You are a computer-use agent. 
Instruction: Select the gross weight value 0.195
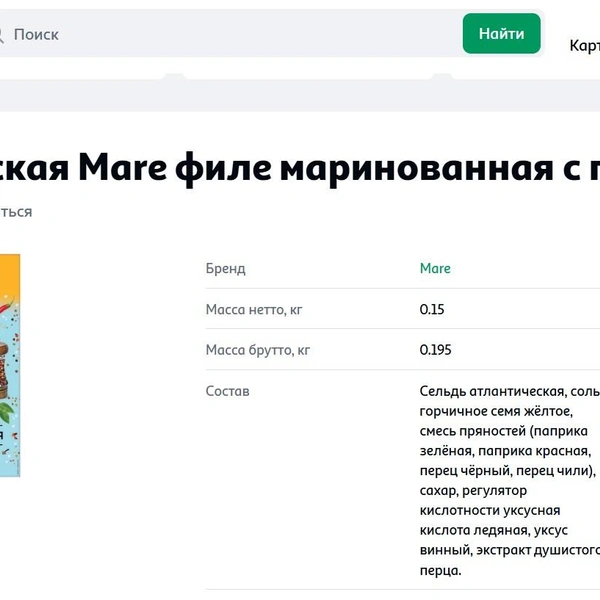(435, 350)
